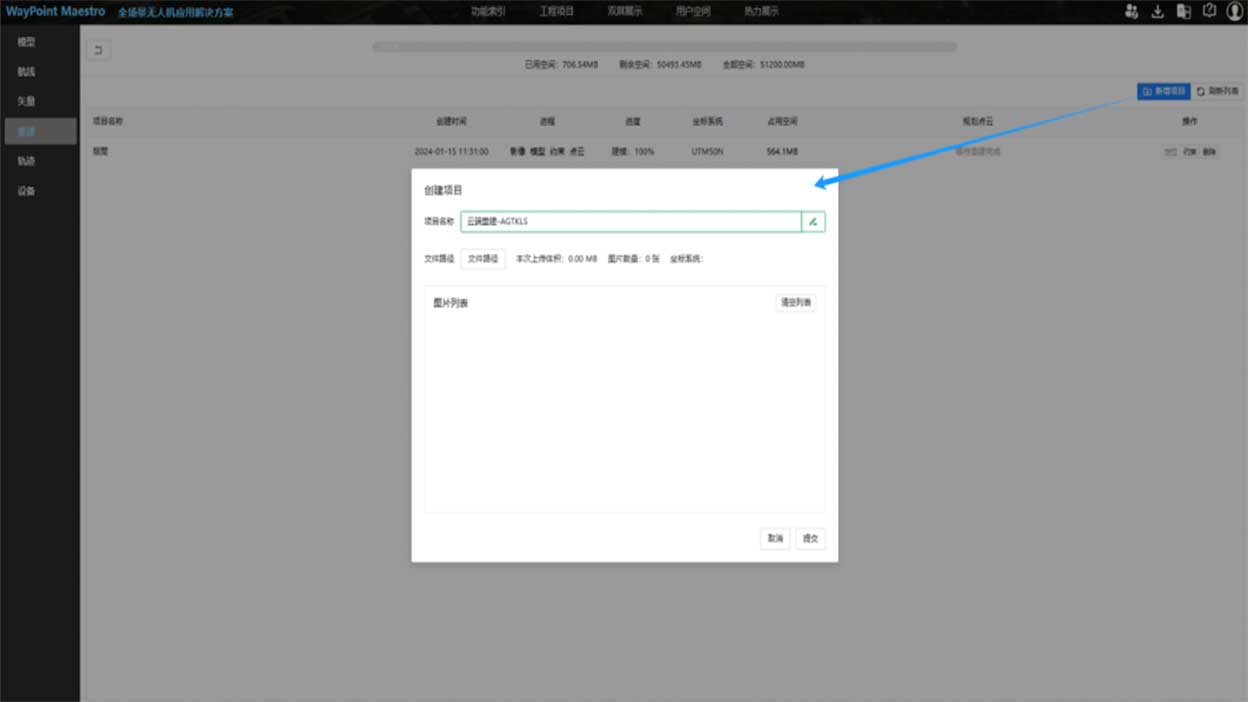Open the 工程项目 top menu
The image size is (1248, 702).
click(557, 12)
